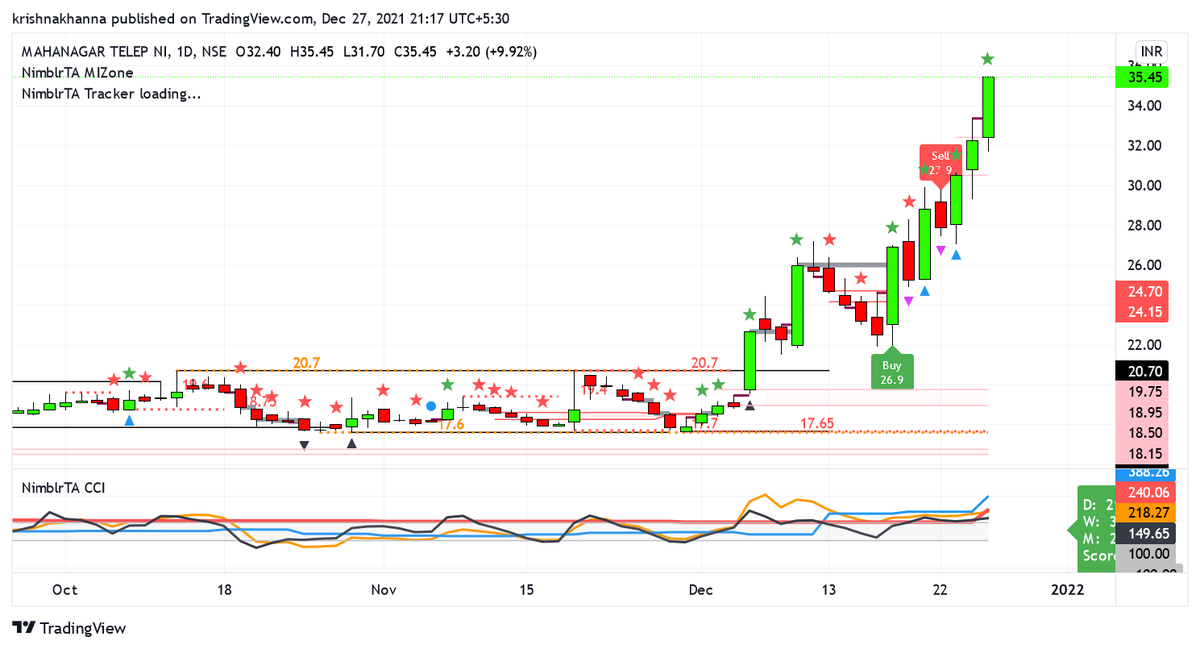Open the INR currency selector
Viewport: 1200px width, 649px height.
click(1150, 51)
